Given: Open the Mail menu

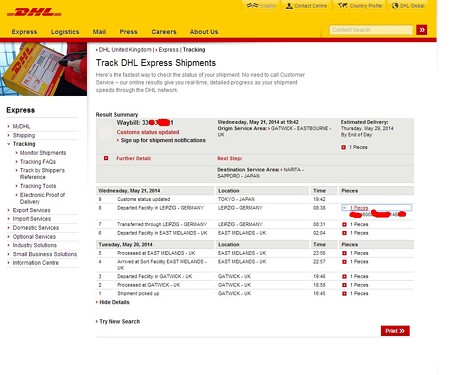Looking at the screenshot, I should pos(99,32).
